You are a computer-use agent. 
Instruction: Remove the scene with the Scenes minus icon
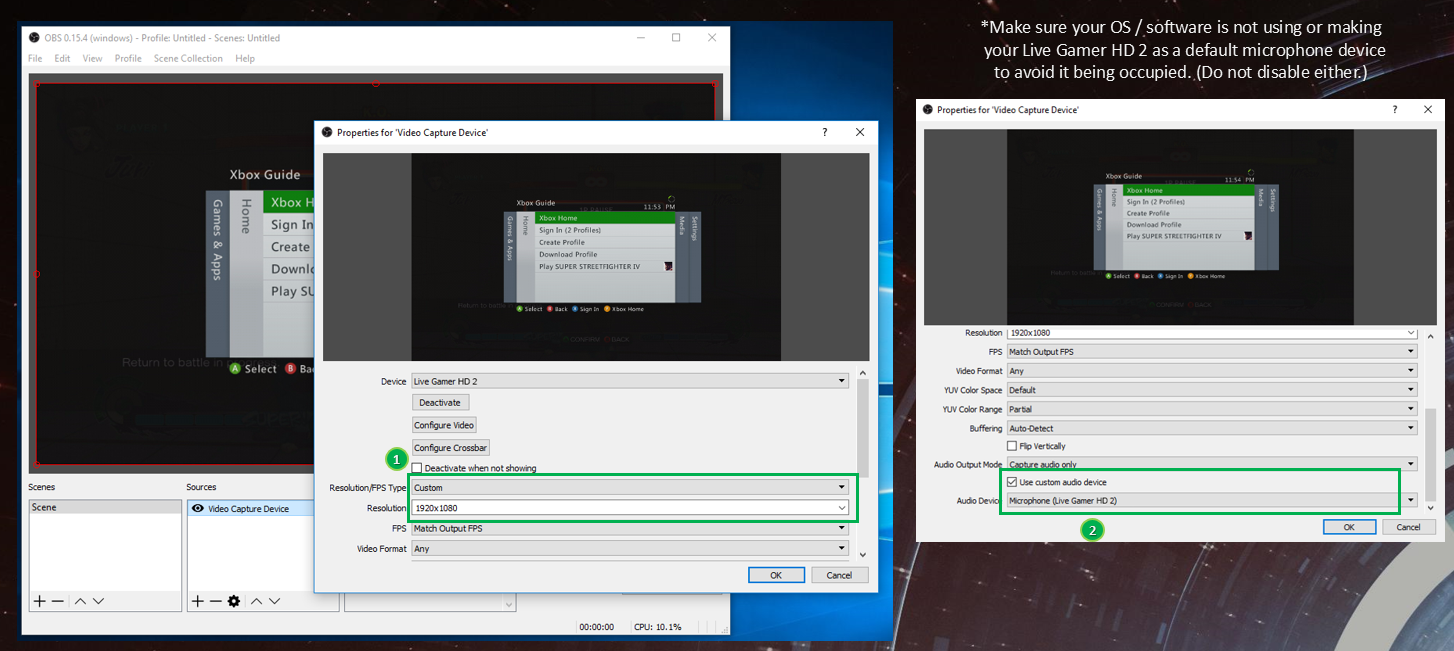coord(58,601)
